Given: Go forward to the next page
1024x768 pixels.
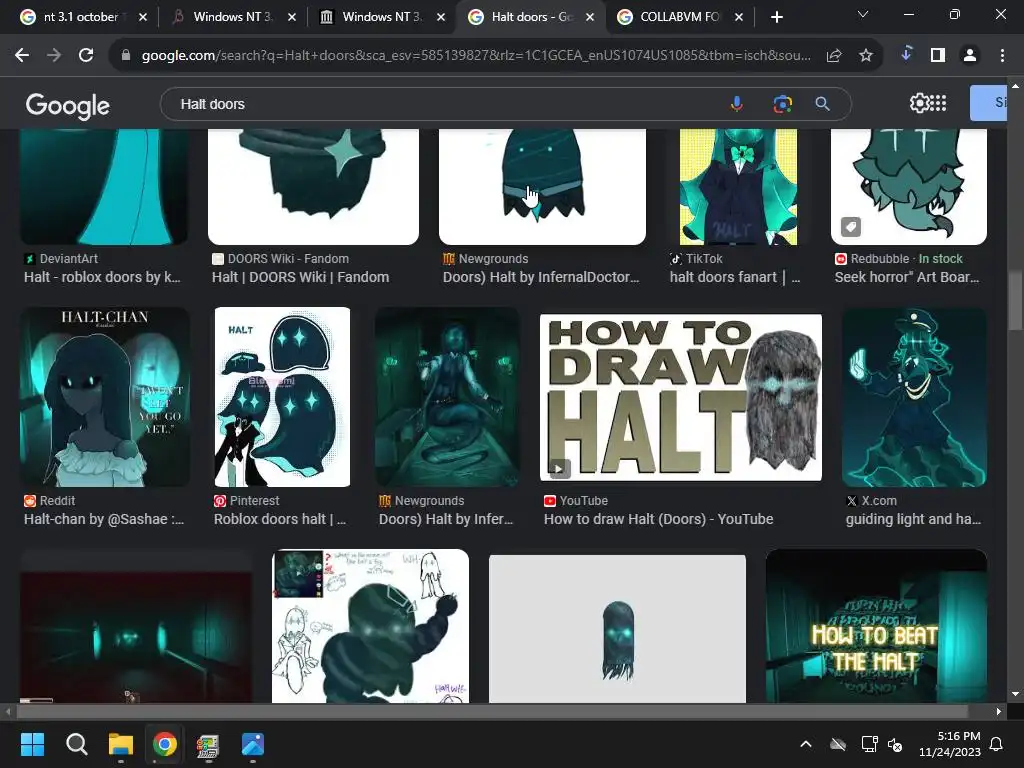Looking at the screenshot, I should (54, 56).
